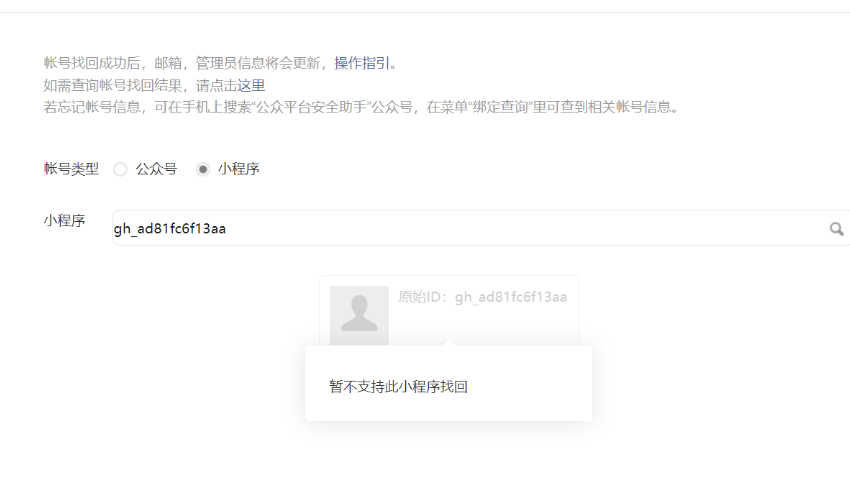
Task: Click the 绑定查询 menu name in the notice
Action: coord(500,107)
